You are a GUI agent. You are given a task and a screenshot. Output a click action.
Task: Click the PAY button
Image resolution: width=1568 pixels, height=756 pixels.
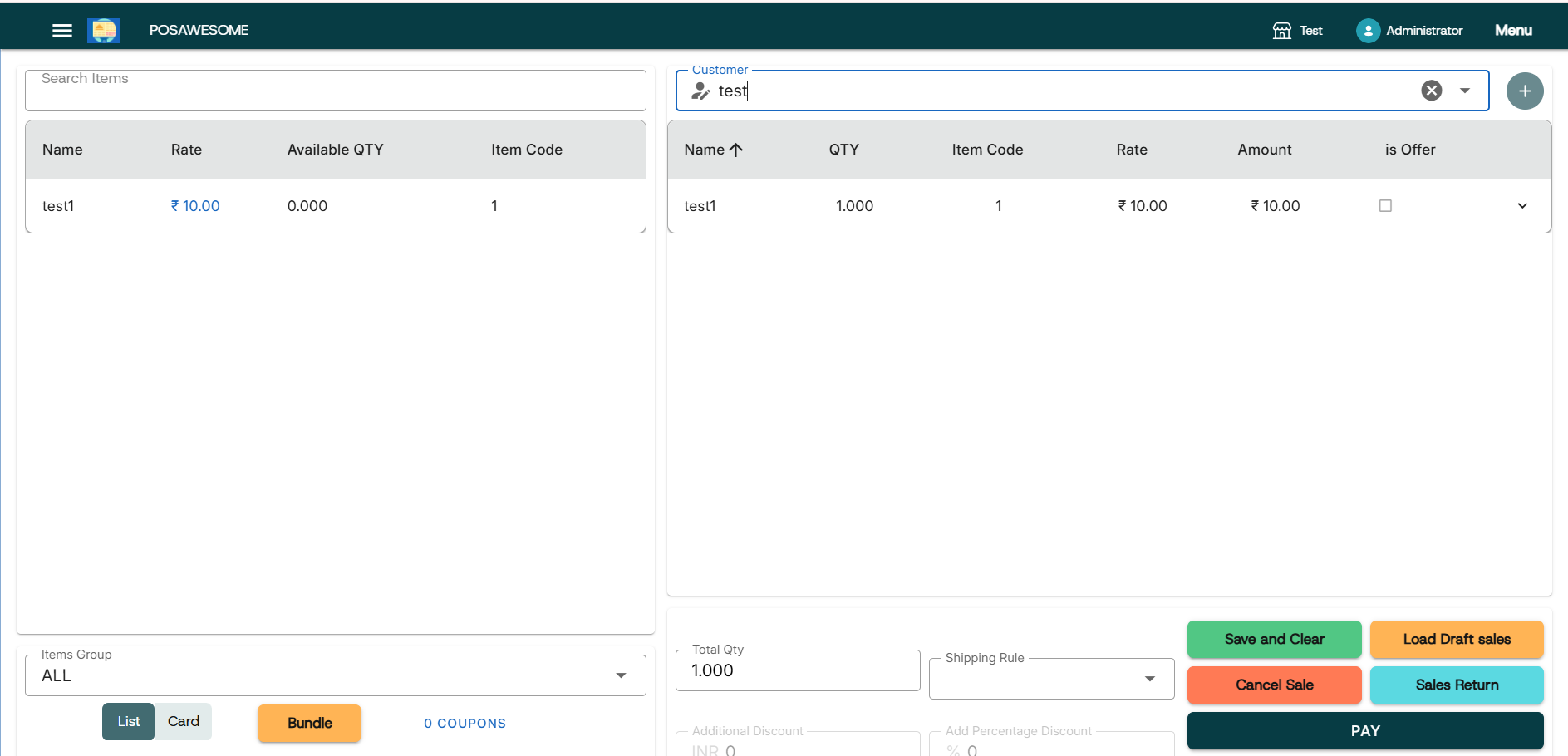pyautogui.click(x=1365, y=730)
